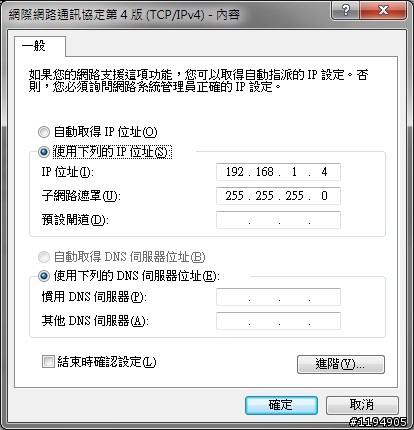
Task: Click the dialog title bar text
Action: [x=124, y=15]
